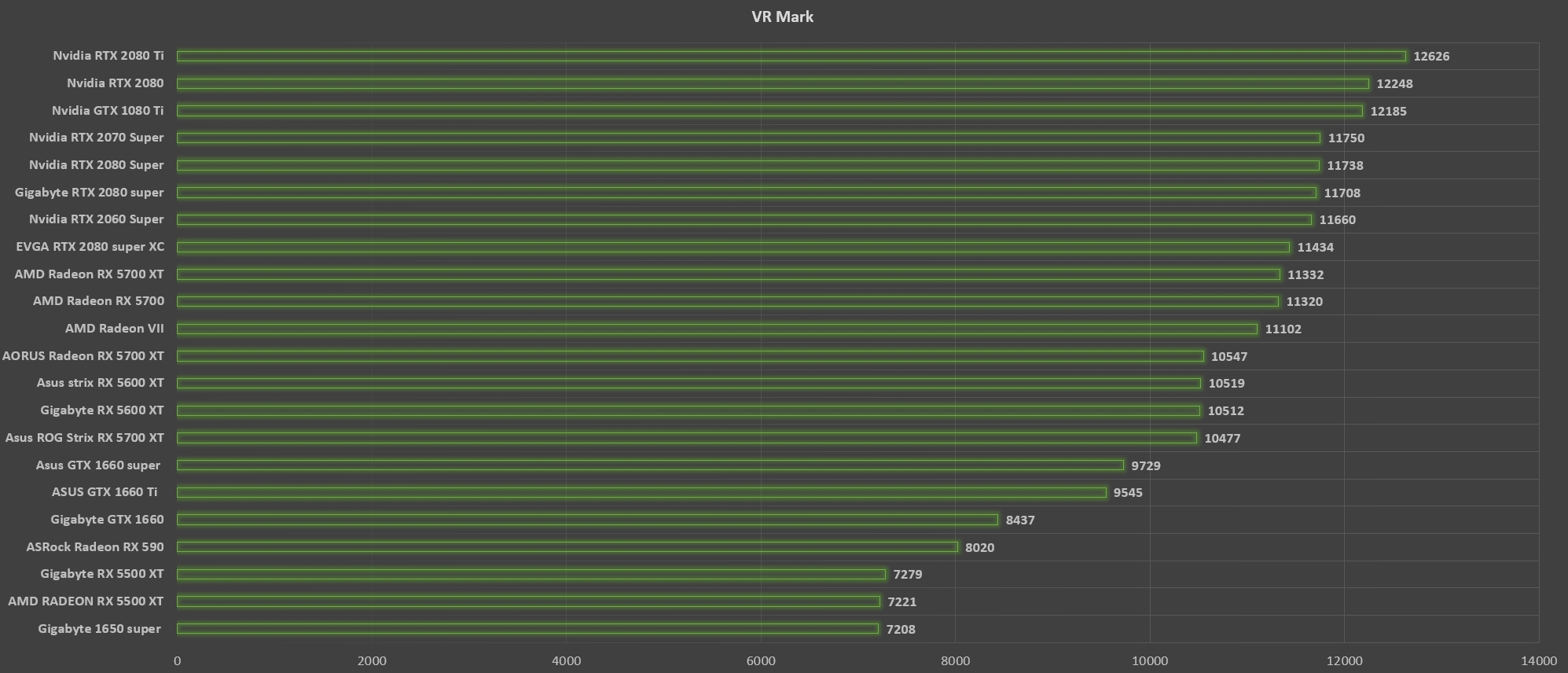Screen dimensions: 1568x673
Task: Select the AORUS Radeon RX 5700 XT label
Action: click(x=83, y=356)
